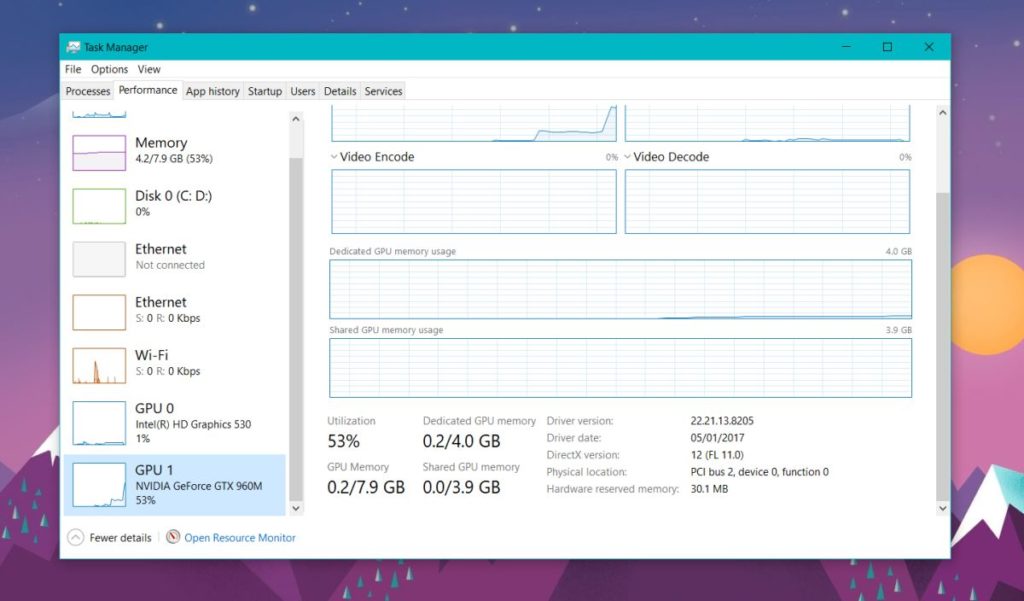Switch to the App history tab

point(212,90)
